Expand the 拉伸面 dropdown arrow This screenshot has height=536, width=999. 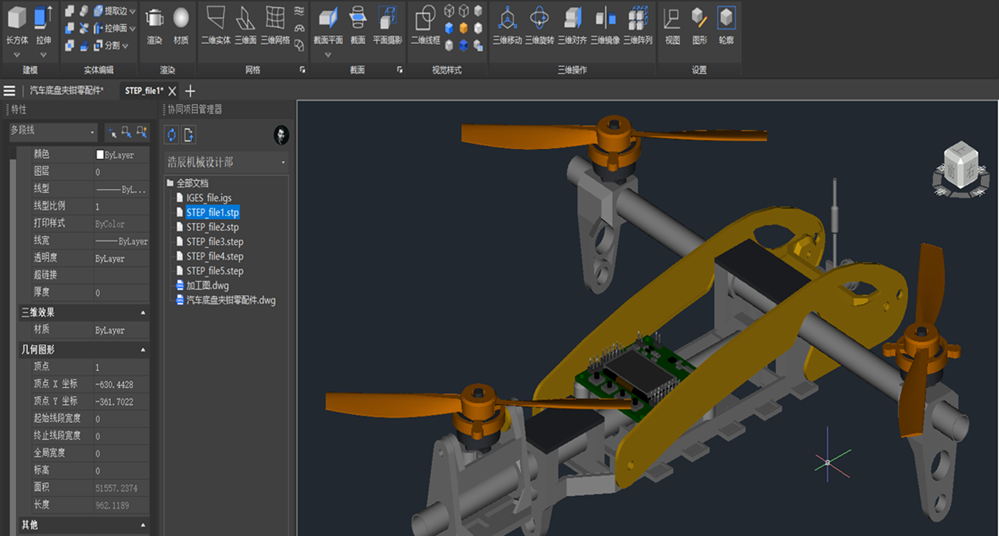[x=133, y=29]
